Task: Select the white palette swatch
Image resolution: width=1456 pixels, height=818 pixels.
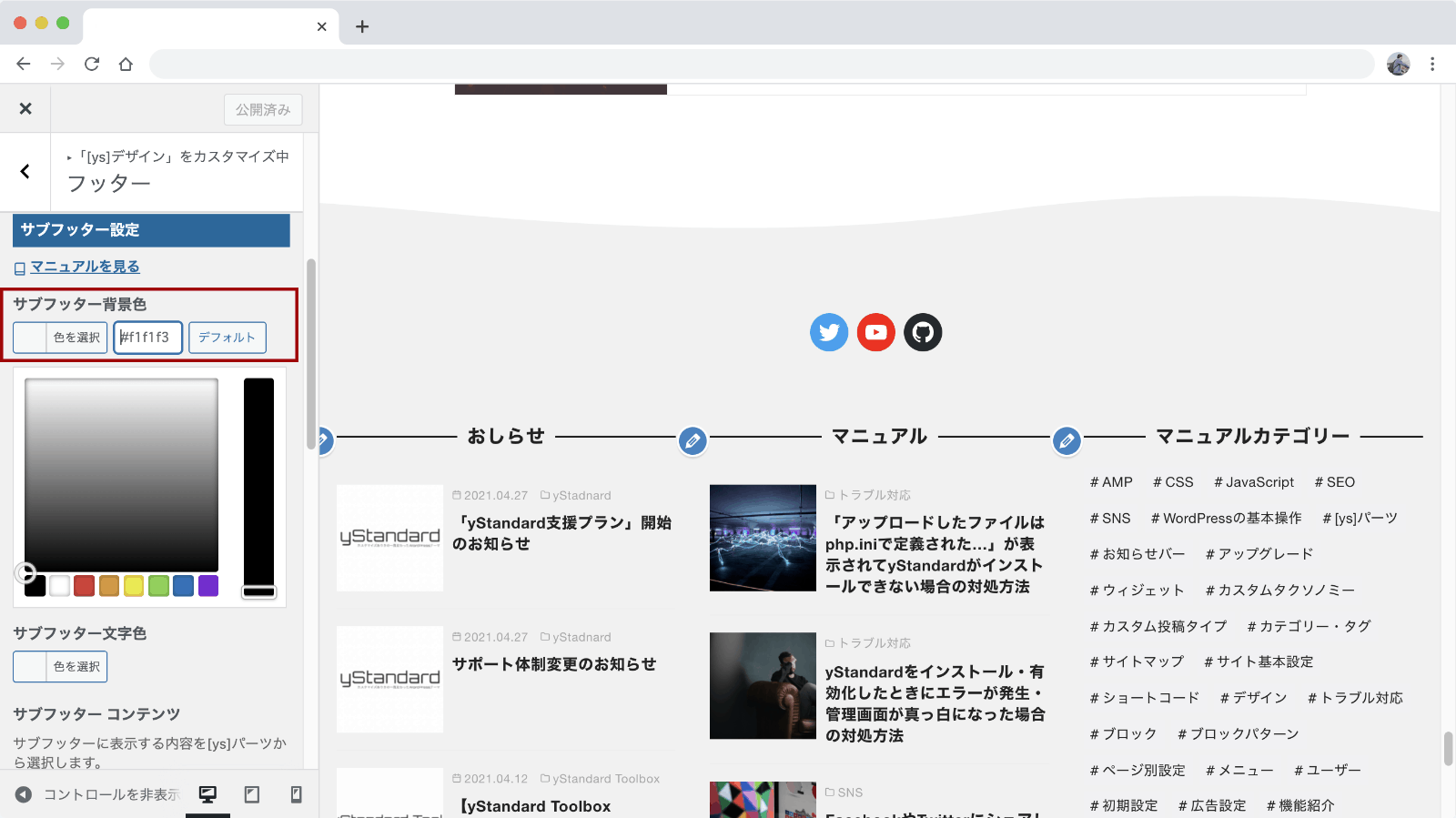Action: (x=60, y=586)
